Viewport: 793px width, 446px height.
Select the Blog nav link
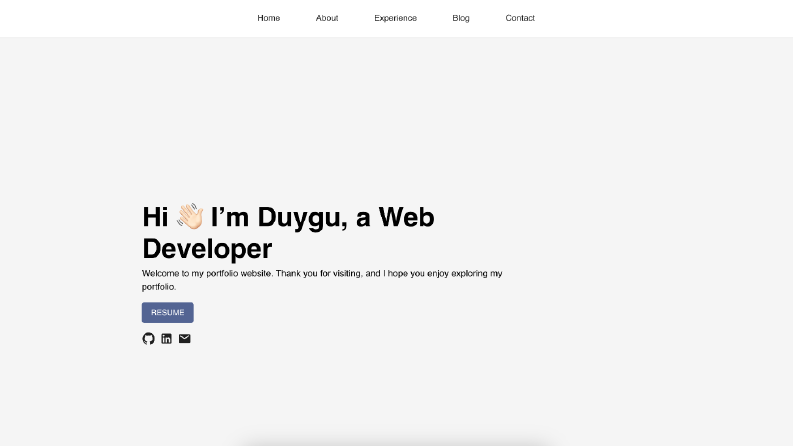pyautogui.click(x=461, y=18)
